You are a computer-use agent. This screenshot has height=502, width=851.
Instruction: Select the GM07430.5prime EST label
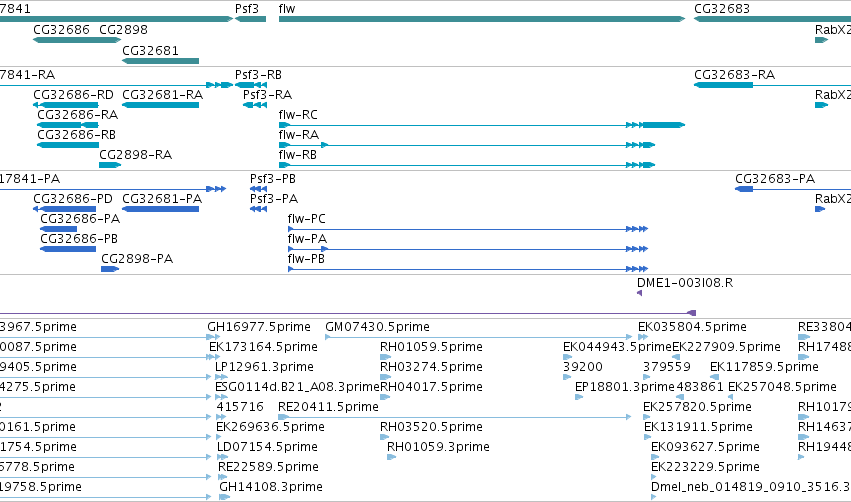coord(377,327)
